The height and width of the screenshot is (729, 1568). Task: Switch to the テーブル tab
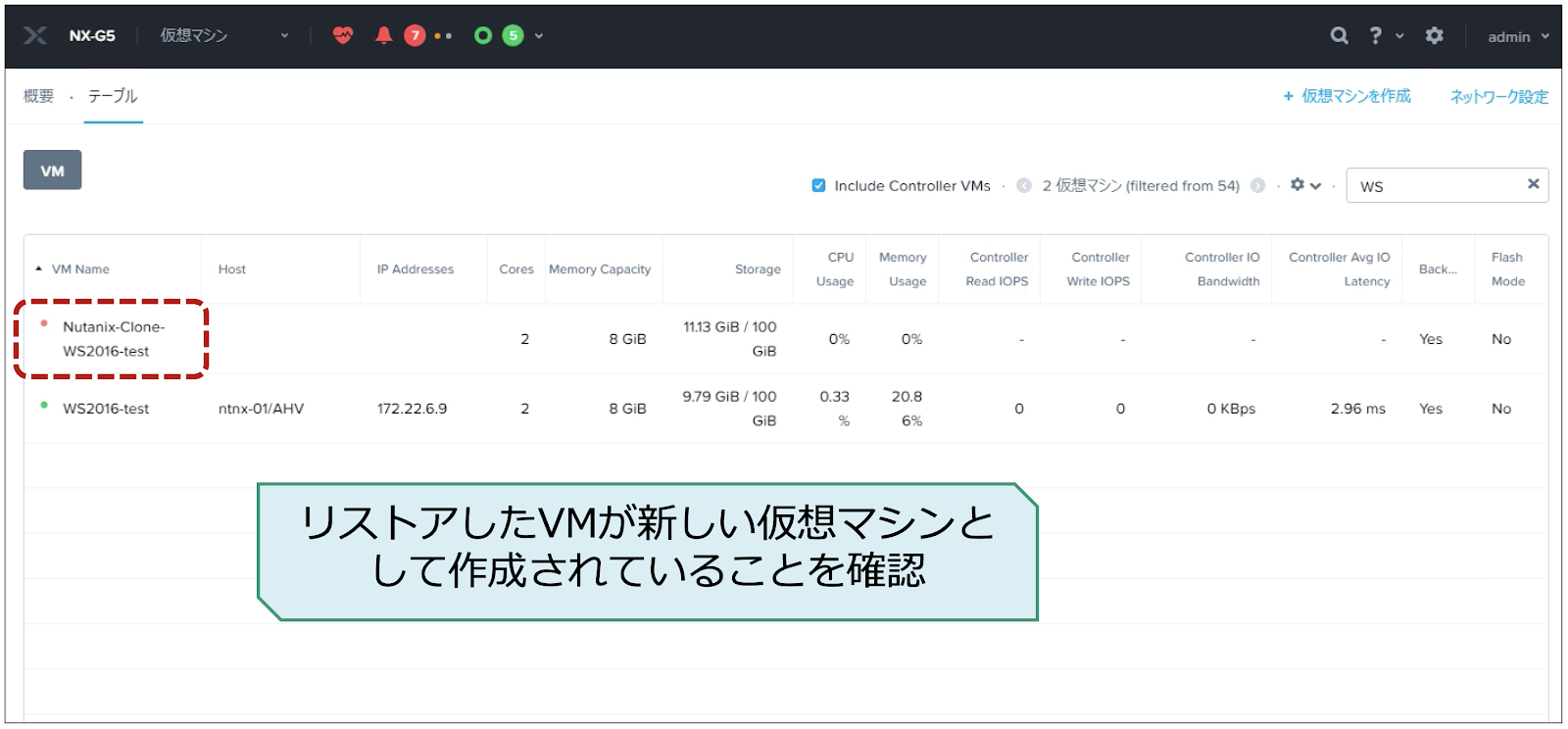point(113,96)
